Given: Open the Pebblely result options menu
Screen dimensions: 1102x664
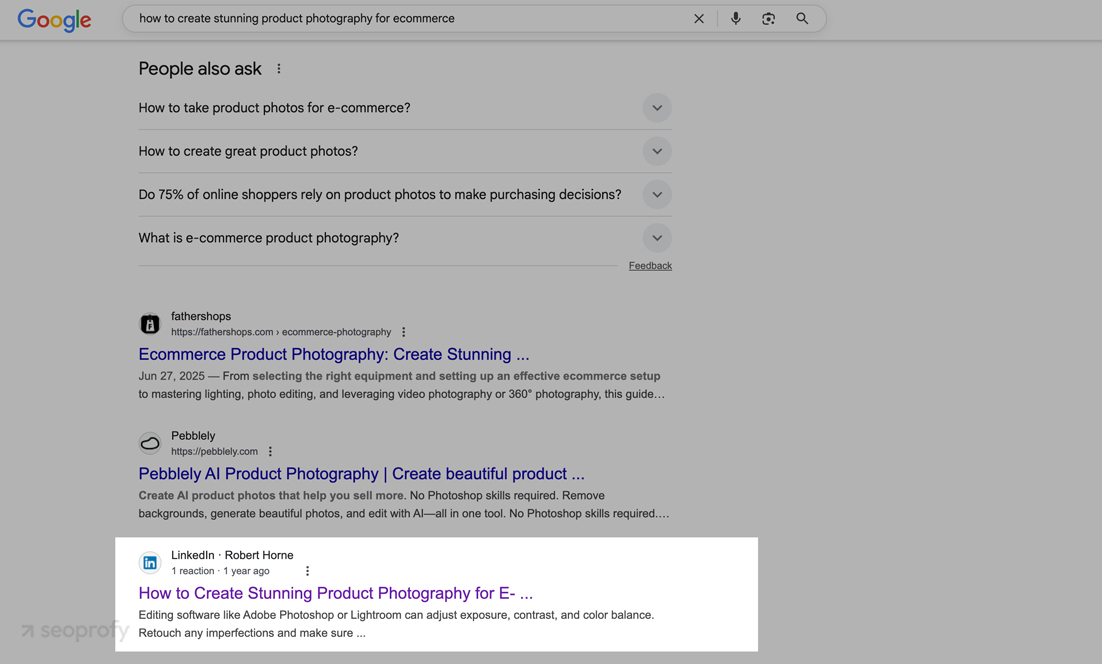Looking at the screenshot, I should click(x=270, y=451).
